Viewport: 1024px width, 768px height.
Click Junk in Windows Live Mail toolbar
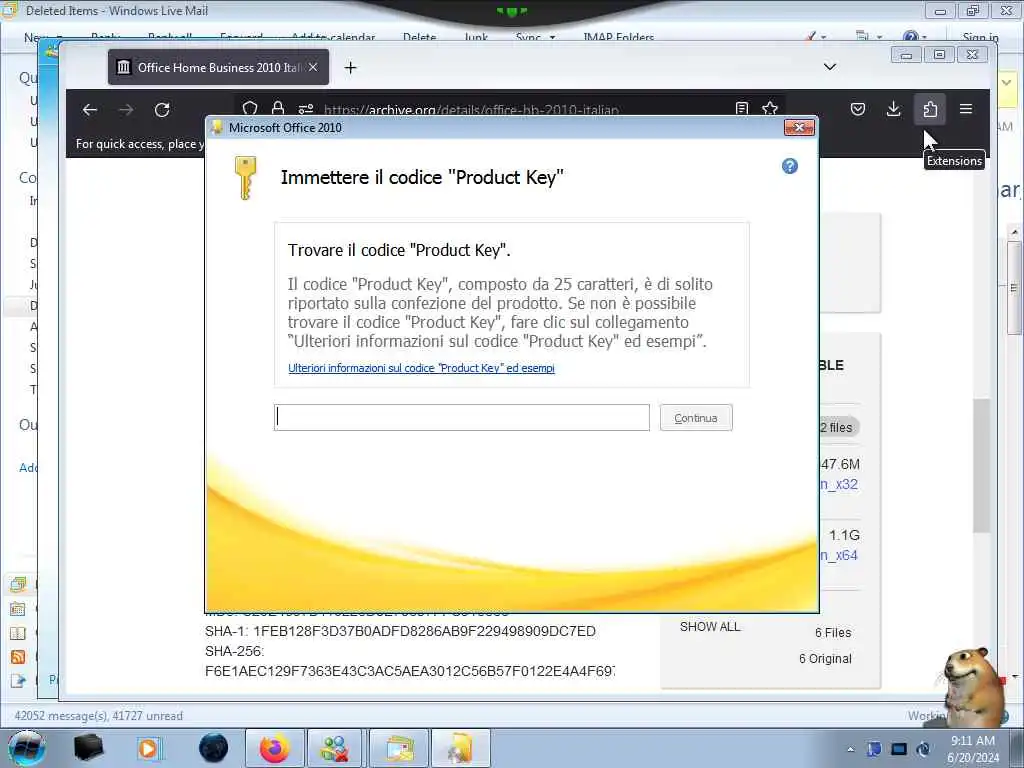476,37
